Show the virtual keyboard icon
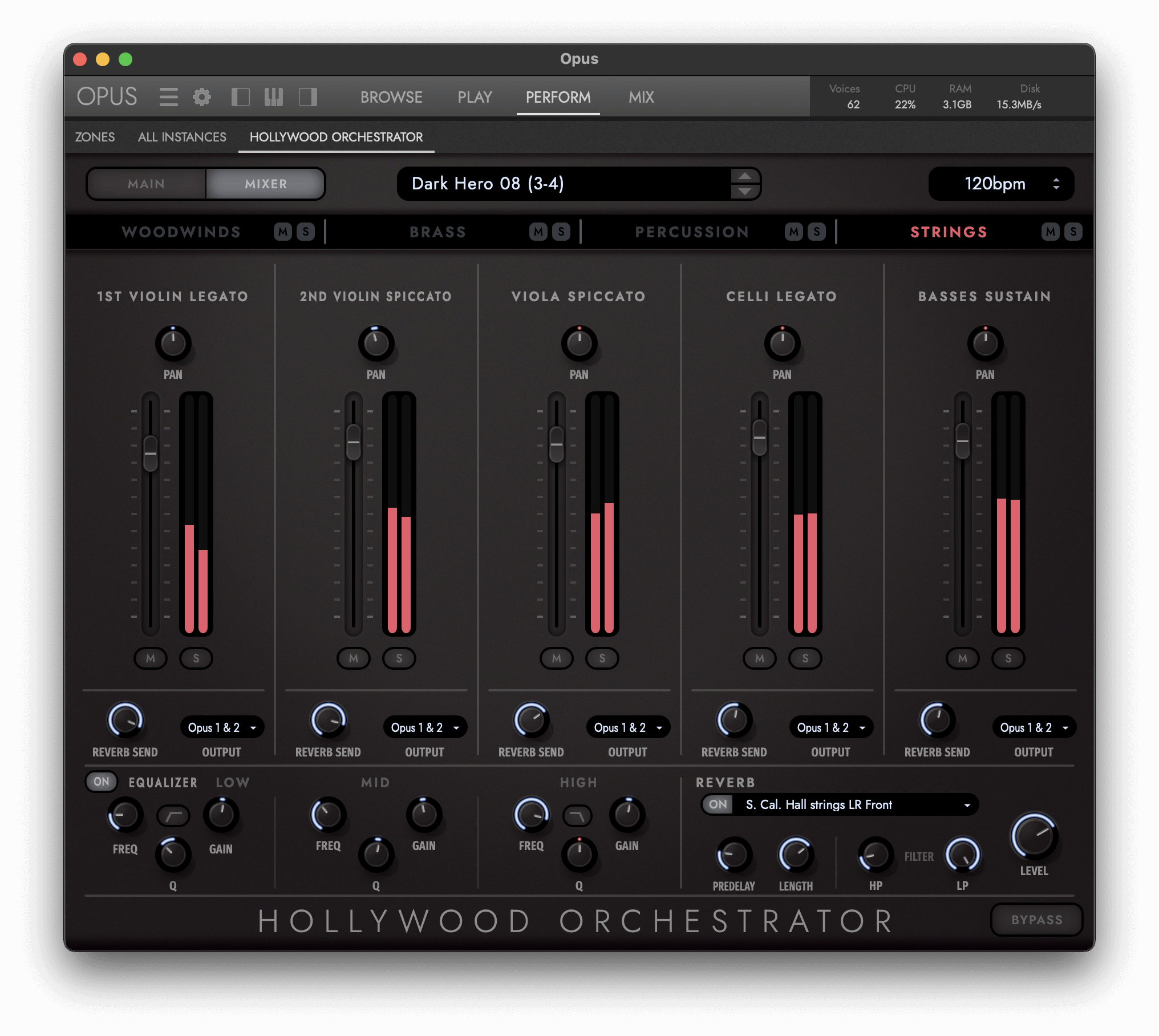 tap(274, 97)
